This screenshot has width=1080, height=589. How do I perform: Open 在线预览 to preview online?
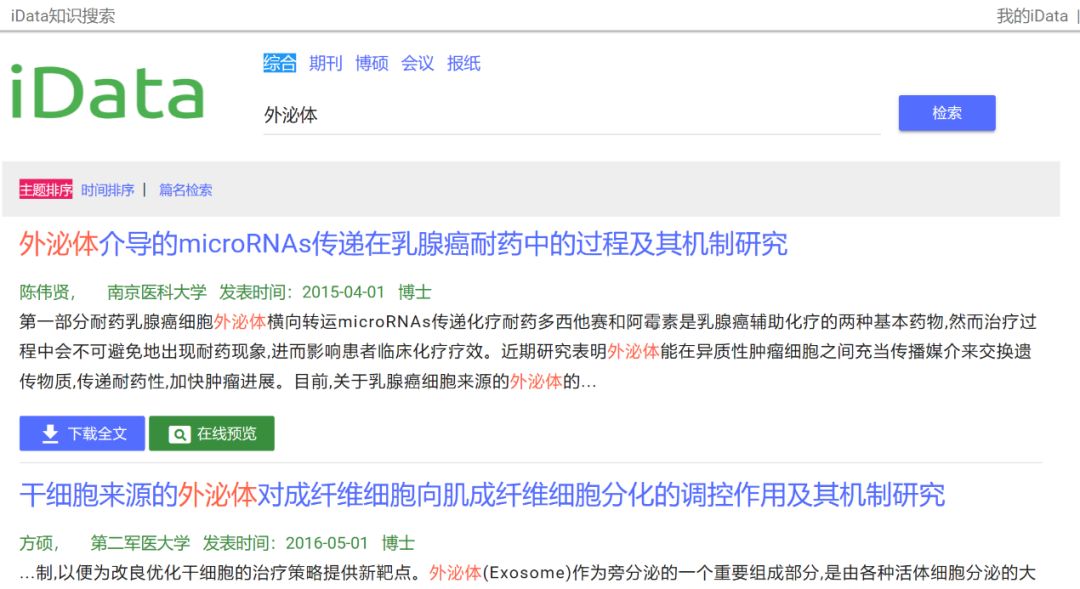[212, 434]
